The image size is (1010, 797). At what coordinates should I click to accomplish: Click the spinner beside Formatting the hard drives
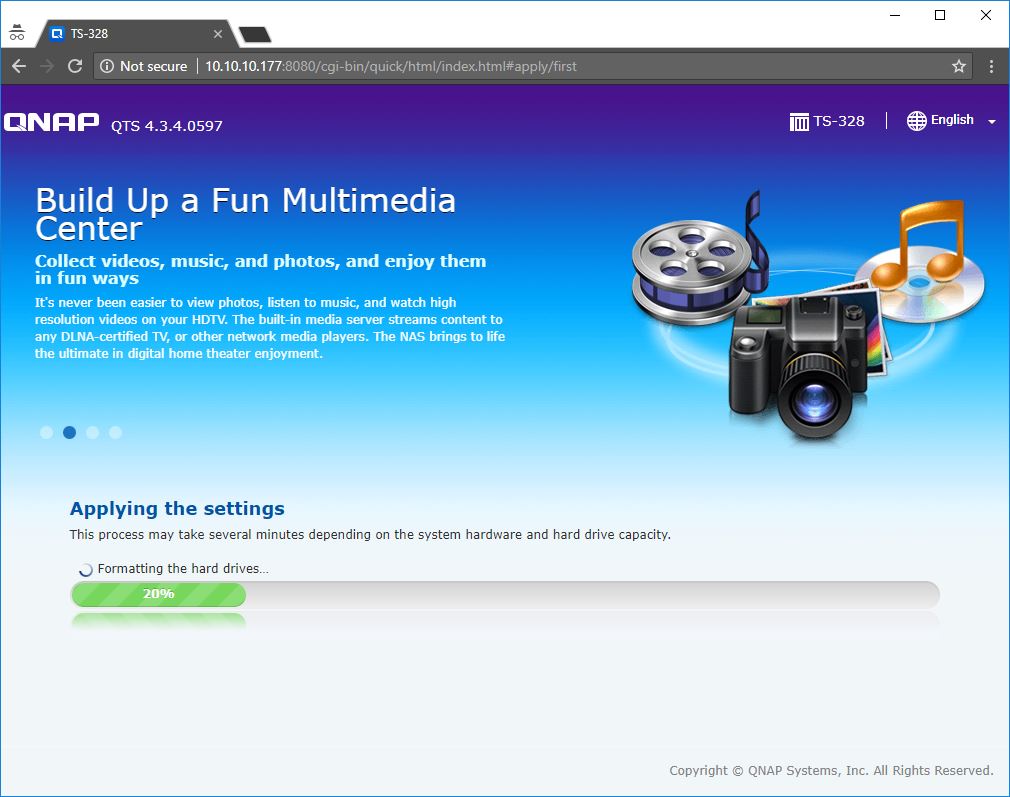click(86, 570)
